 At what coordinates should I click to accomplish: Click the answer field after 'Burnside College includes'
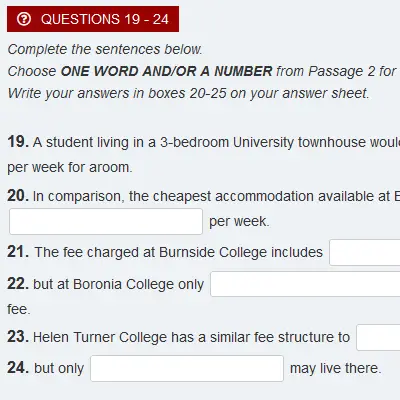point(365,252)
